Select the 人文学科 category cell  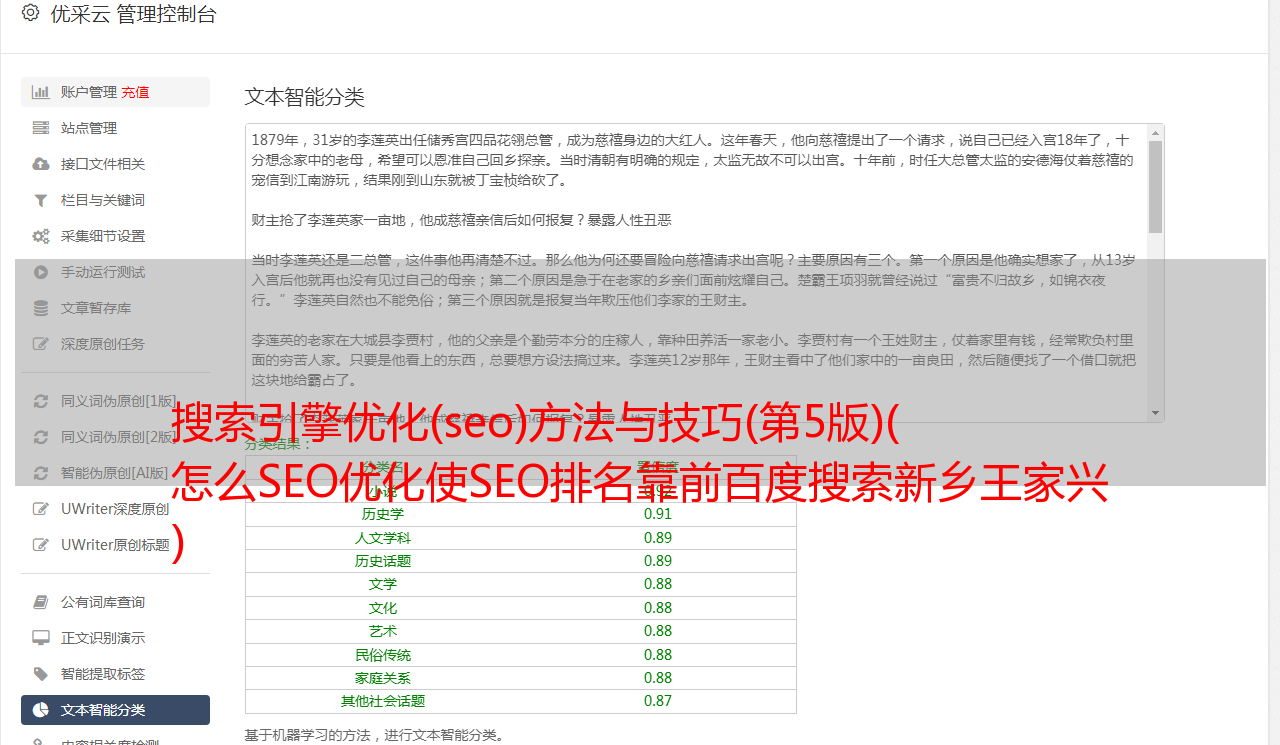tap(383, 538)
